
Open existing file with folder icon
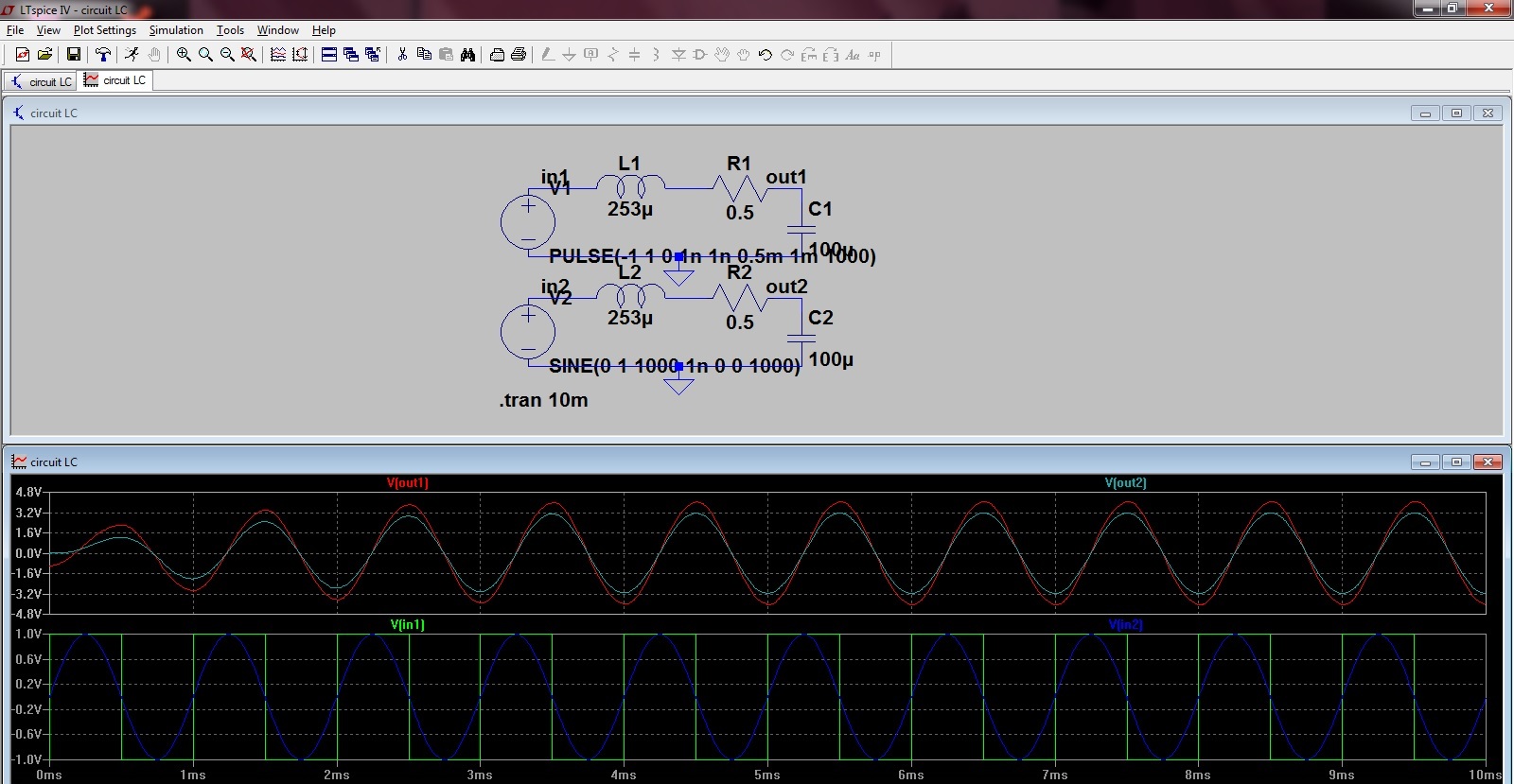[x=44, y=55]
